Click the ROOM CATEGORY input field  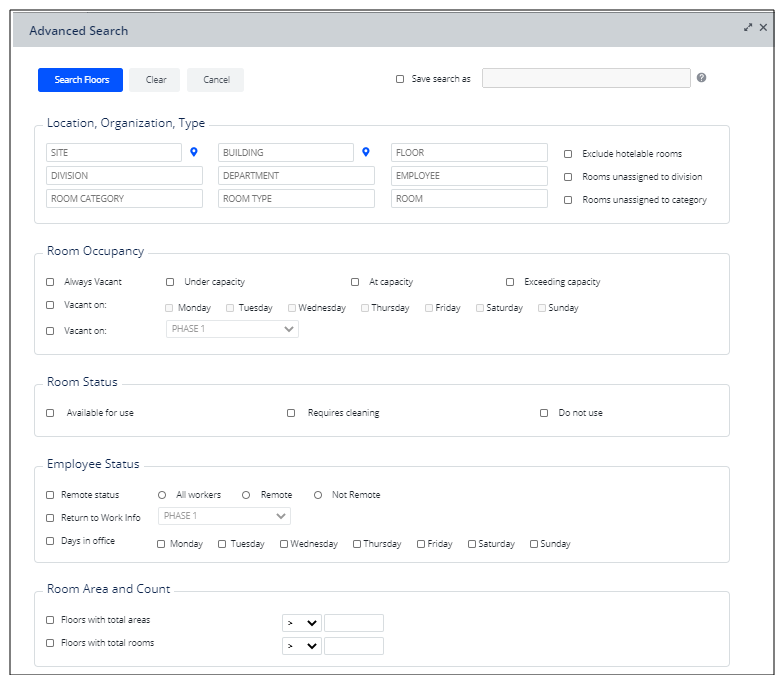coord(124,199)
